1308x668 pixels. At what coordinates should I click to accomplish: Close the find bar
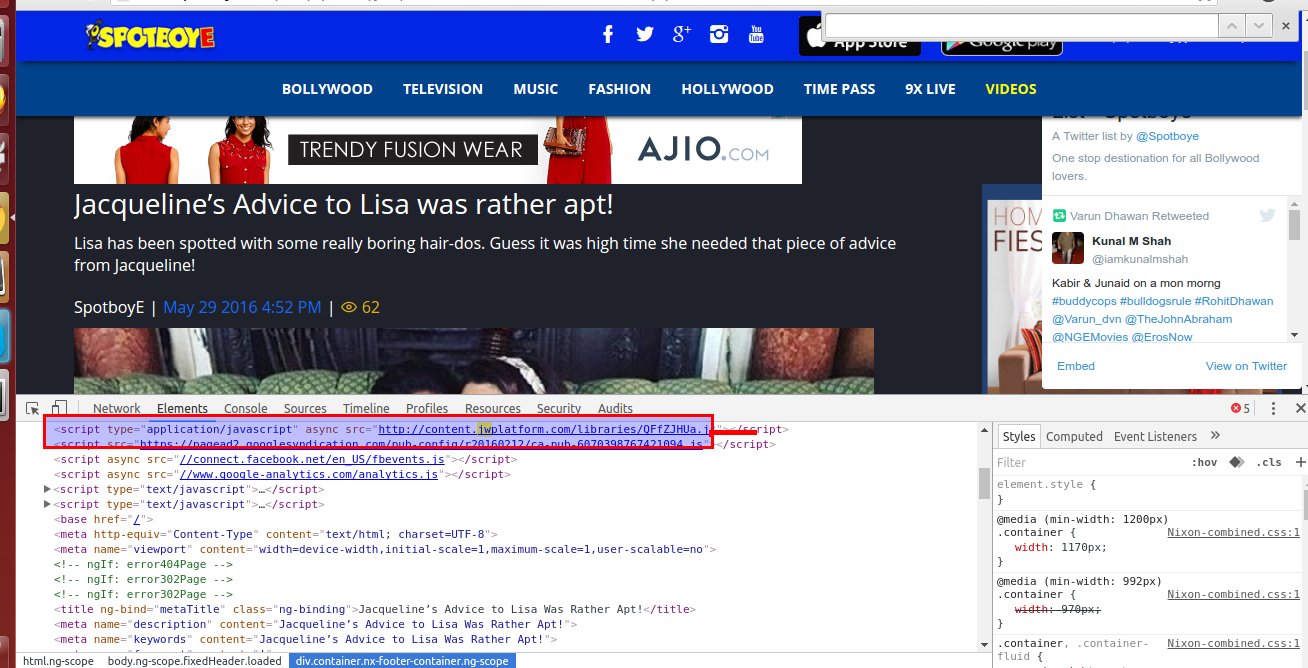coord(1287,26)
